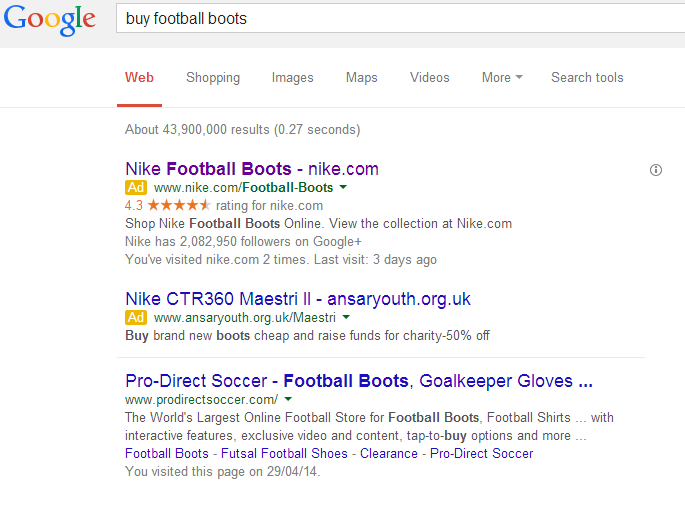Open the Pro-Direct Soccer sitelink

point(481,453)
